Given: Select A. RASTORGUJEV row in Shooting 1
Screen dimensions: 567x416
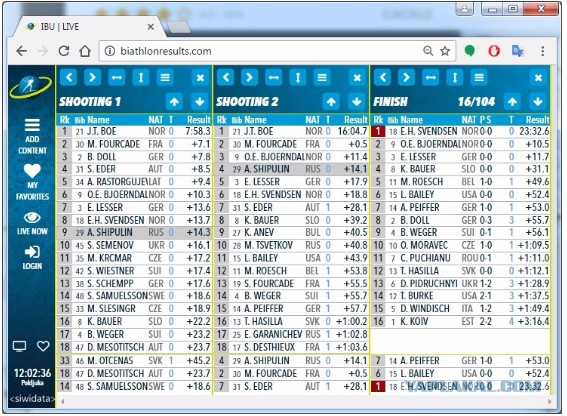Looking at the screenshot, I should pyautogui.click(x=134, y=182).
